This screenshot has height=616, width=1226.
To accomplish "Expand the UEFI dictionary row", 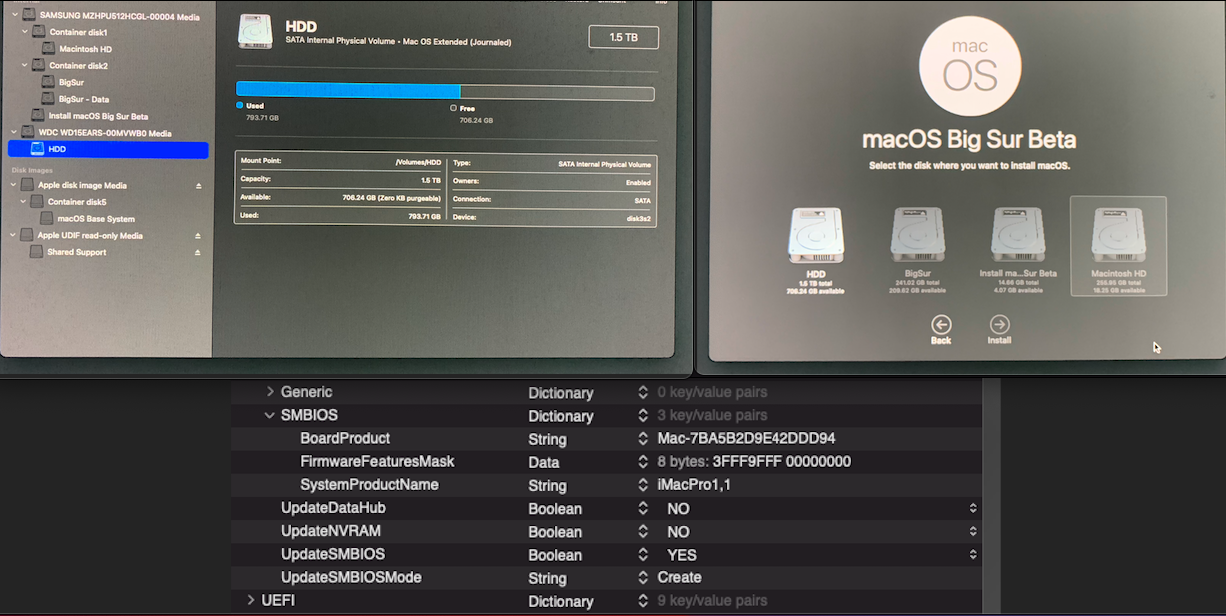I will (x=251, y=600).
